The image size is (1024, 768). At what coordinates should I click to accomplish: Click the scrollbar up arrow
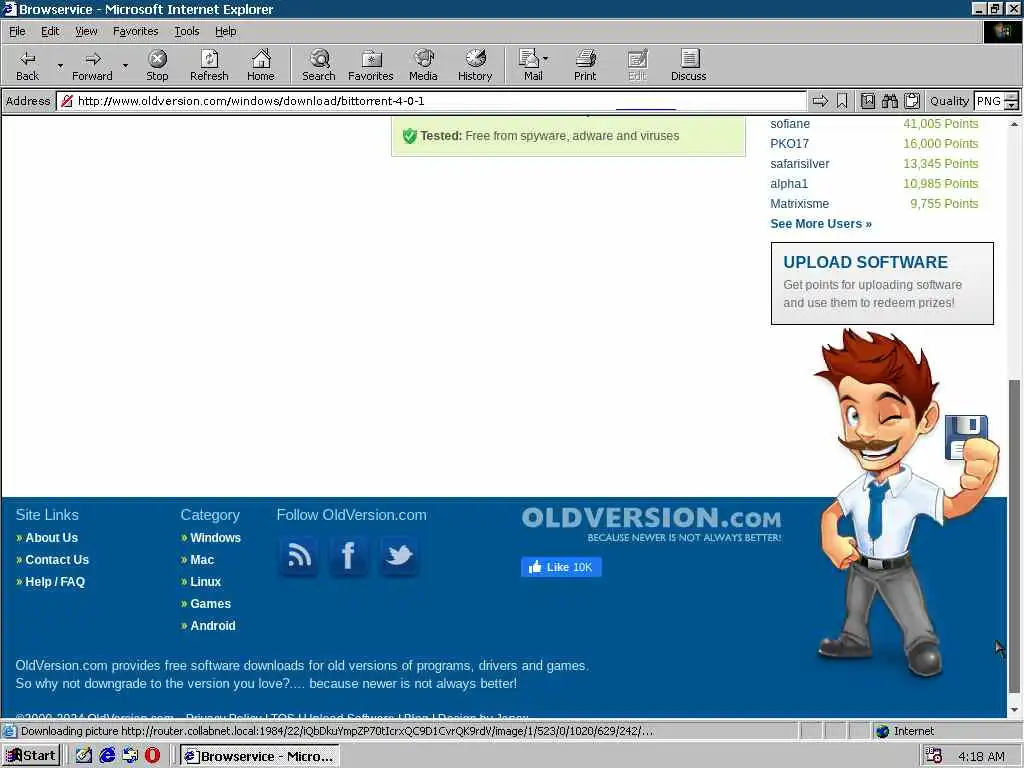click(x=1014, y=123)
